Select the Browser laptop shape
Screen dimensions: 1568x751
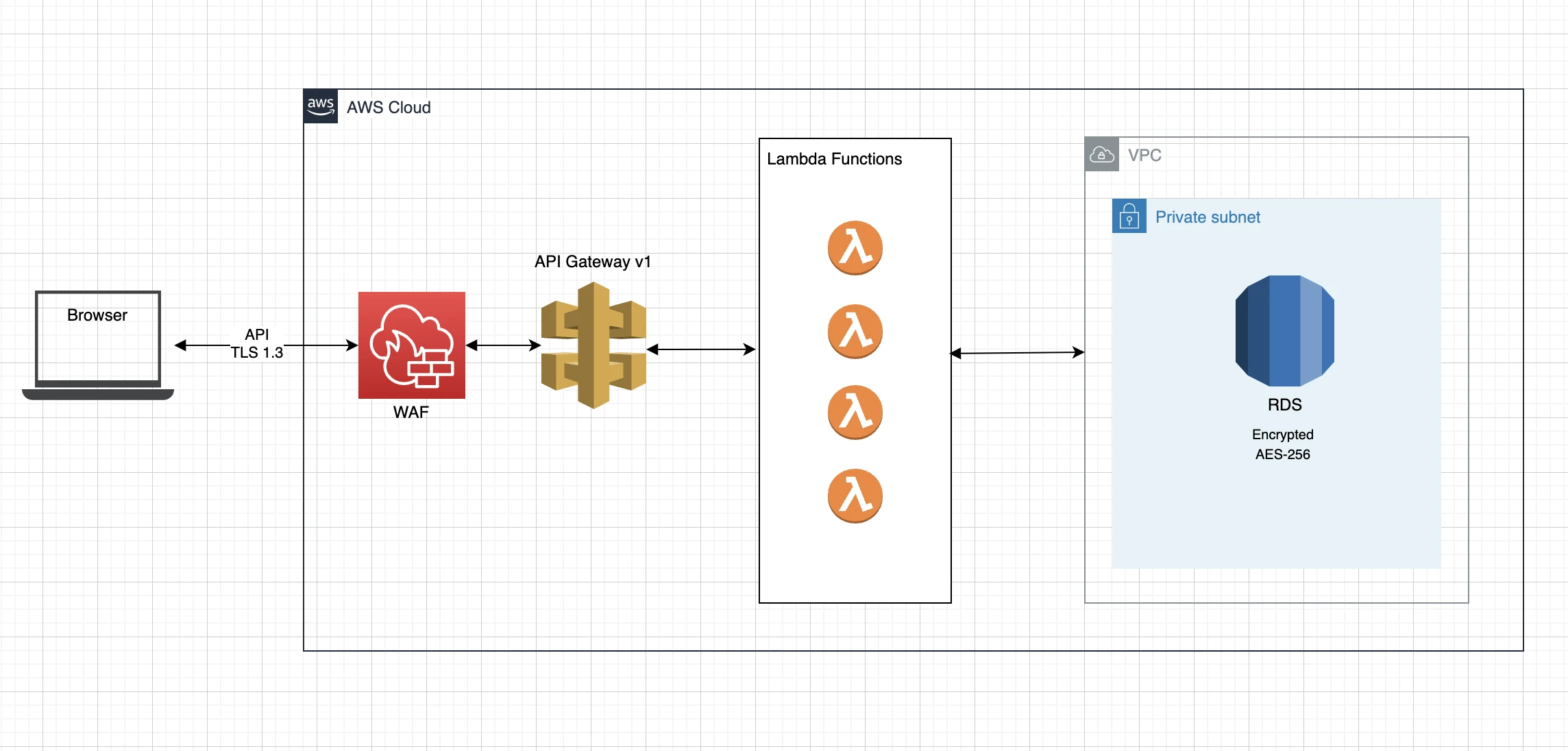point(98,345)
